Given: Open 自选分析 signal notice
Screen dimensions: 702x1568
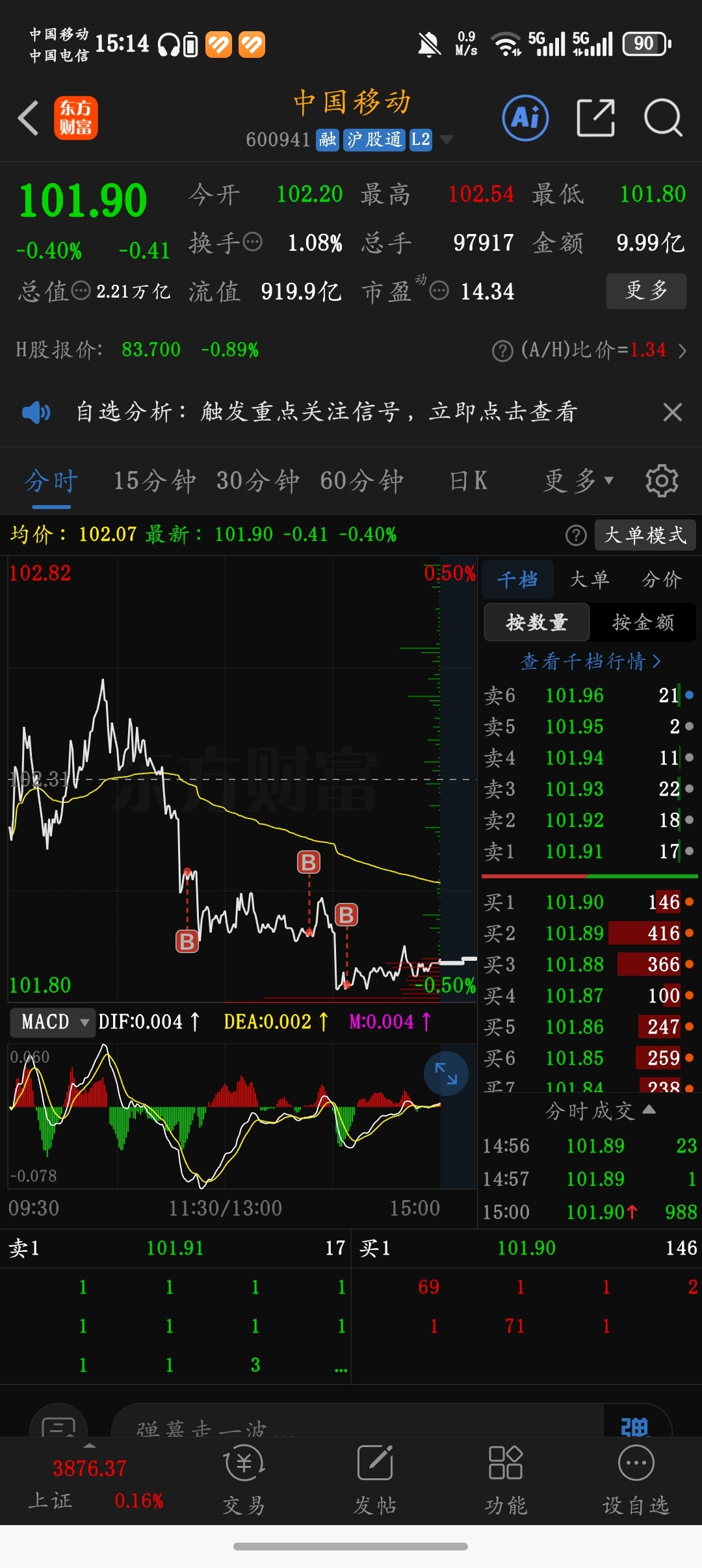Looking at the screenshot, I should (x=326, y=412).
